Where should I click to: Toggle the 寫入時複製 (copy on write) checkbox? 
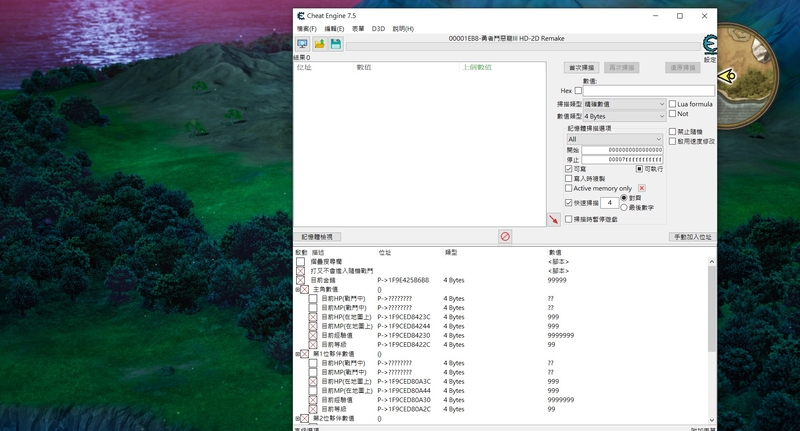coord(568,179)
